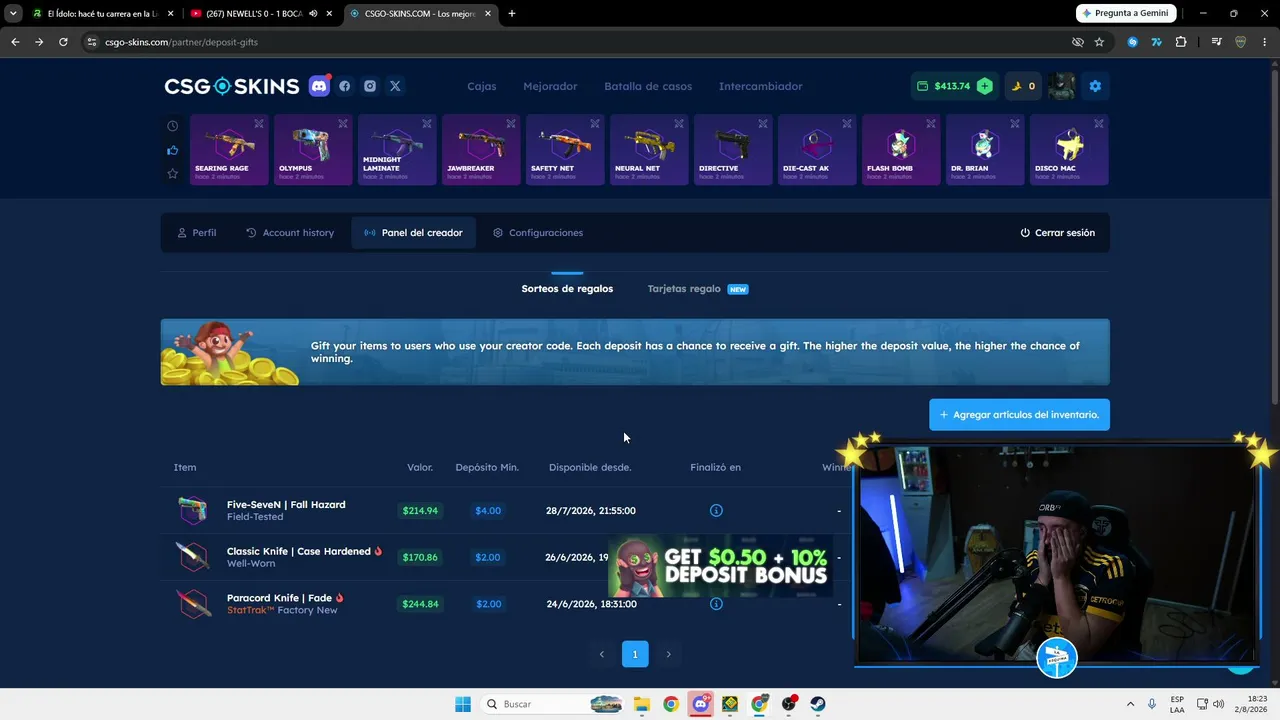Click the user avatar in the header
This screenshot has width=1280, height=720.
(x=1061, y=86)
